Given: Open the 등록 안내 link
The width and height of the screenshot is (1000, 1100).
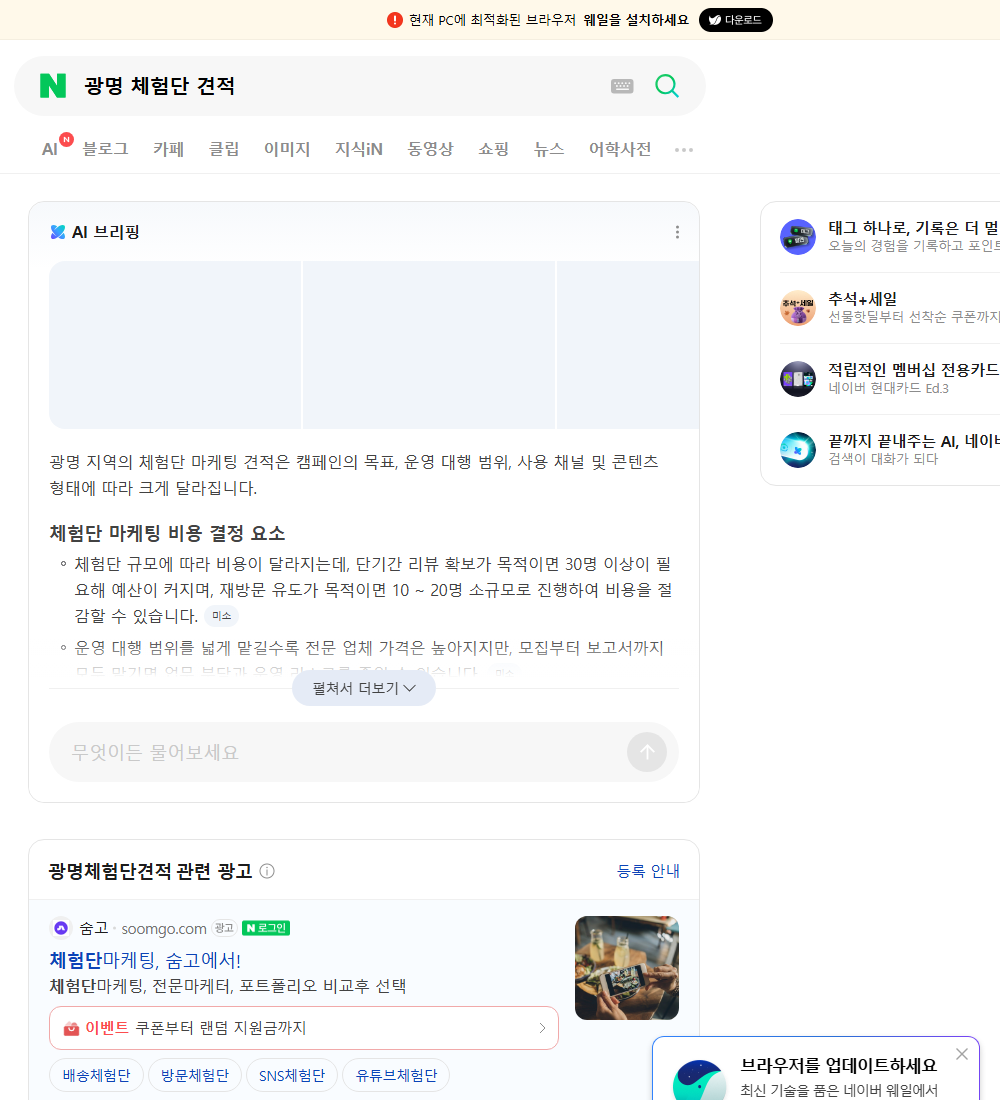Looking at the screenshot, I should click(x=648, y=871).
